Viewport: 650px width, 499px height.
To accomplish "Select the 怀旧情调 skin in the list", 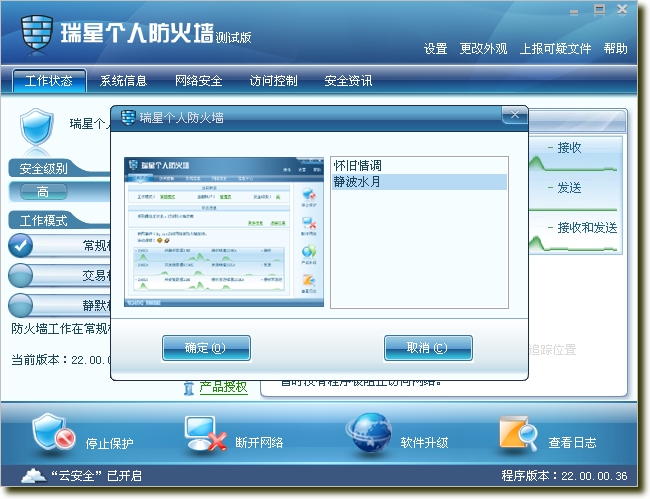I will click(420, 166).
